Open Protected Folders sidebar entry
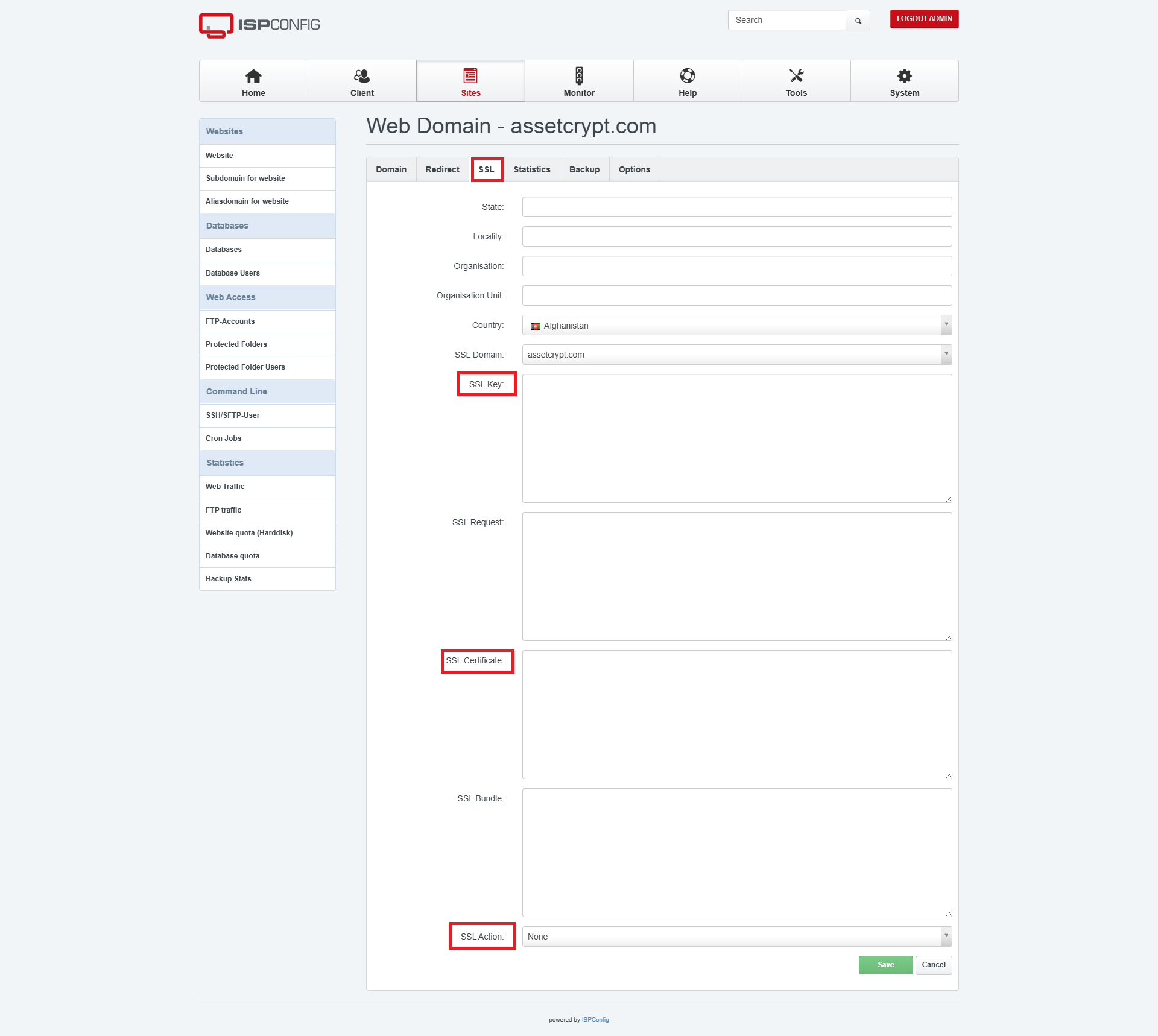Viewport: 1158px width, 1036px height. (x=267, y=344)
